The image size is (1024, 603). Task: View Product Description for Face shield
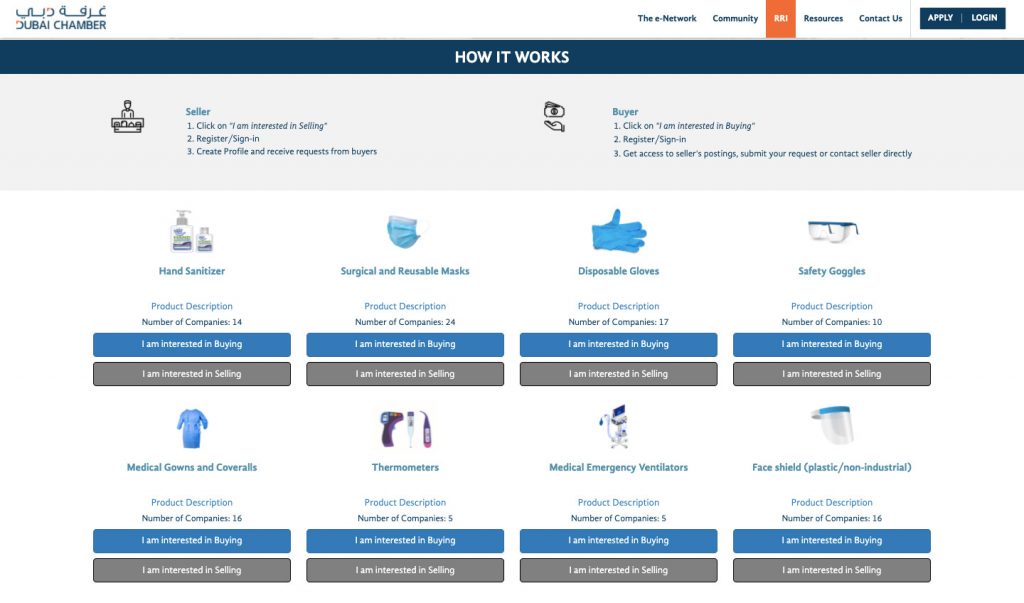click(831, 502)
